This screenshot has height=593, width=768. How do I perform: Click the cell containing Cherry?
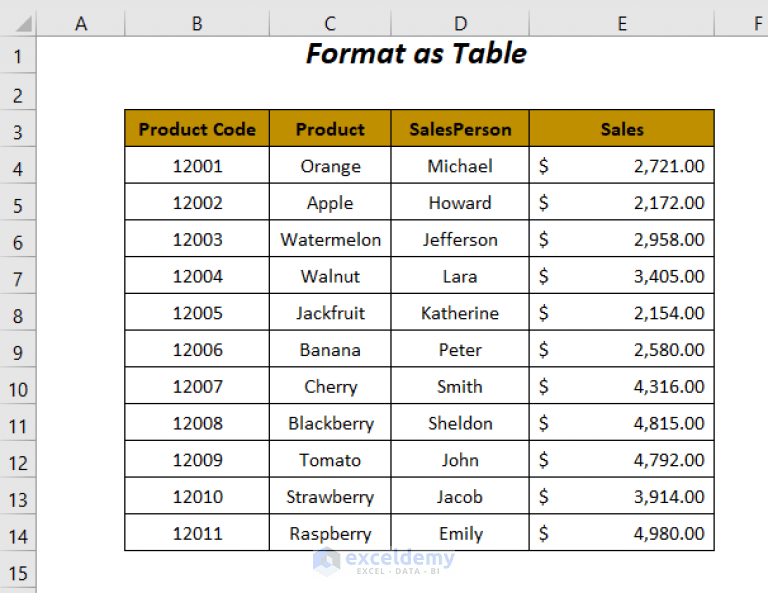[330, 386]
